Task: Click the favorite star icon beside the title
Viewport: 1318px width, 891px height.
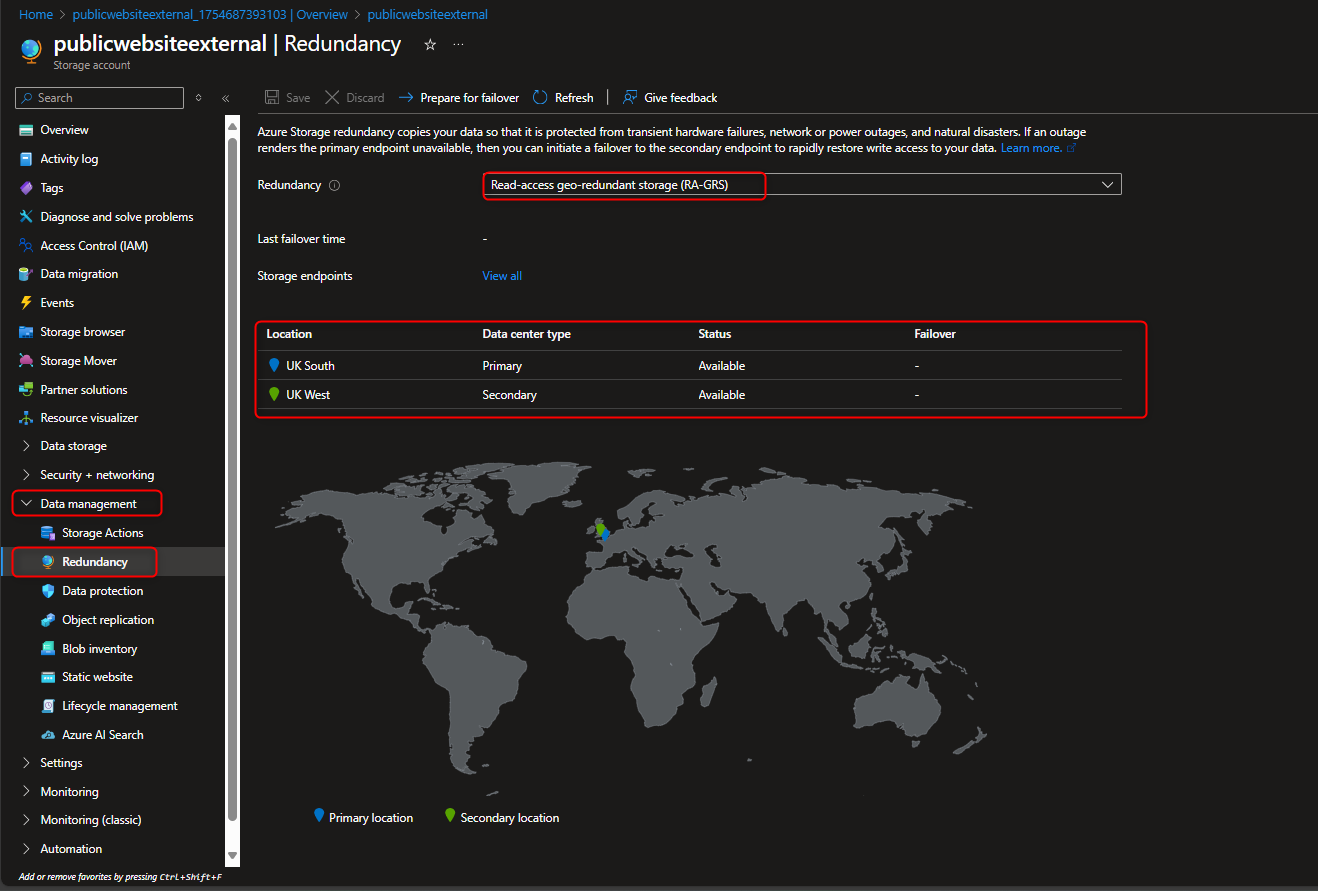Action: click(430, 45)
